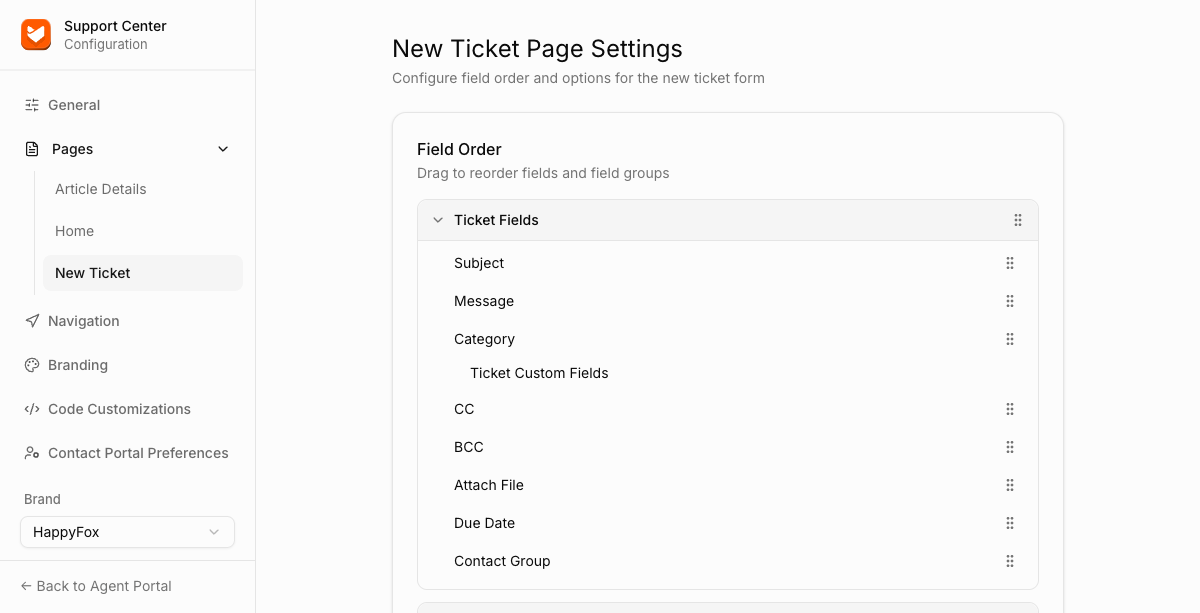Click the Navigation arrow icon
The width and height of the screenshot is (1200, 613).
coord(32,321)
